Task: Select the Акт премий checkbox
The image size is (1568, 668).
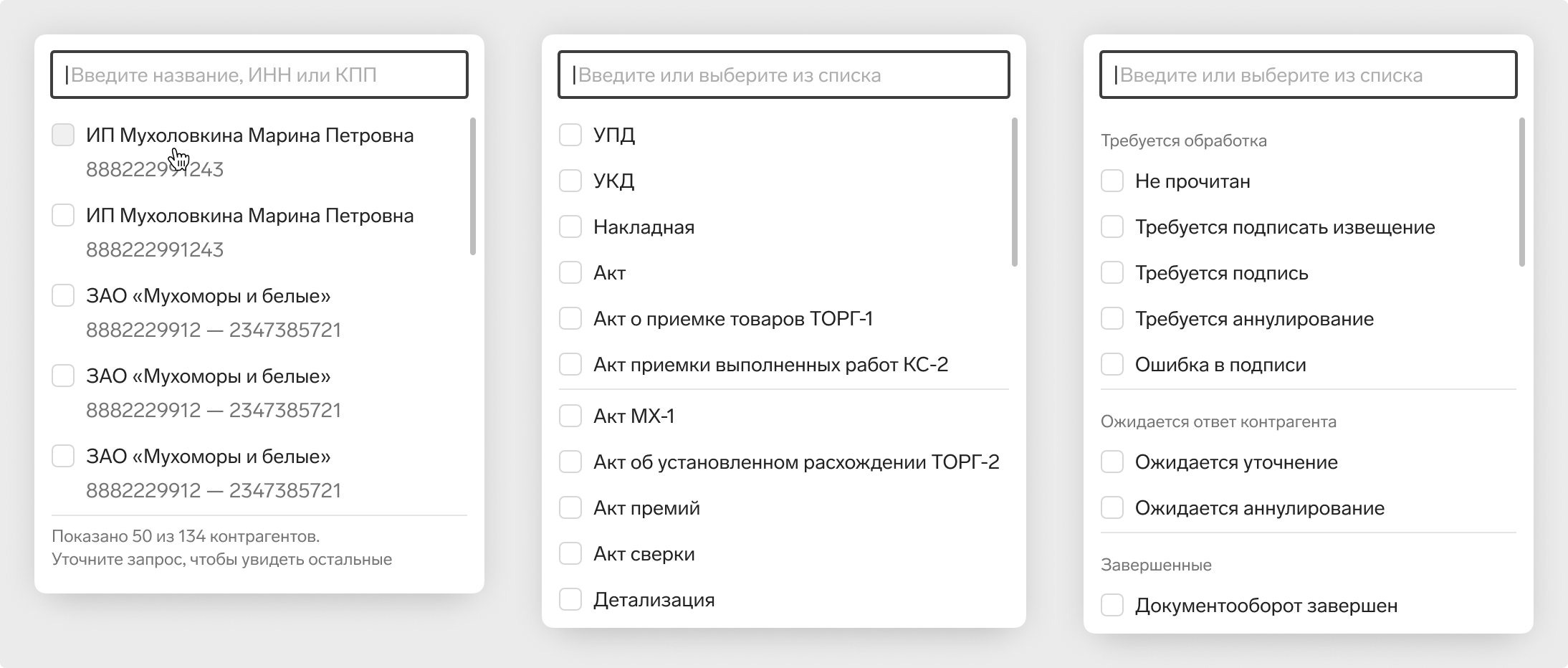Action: pos(570,507)
